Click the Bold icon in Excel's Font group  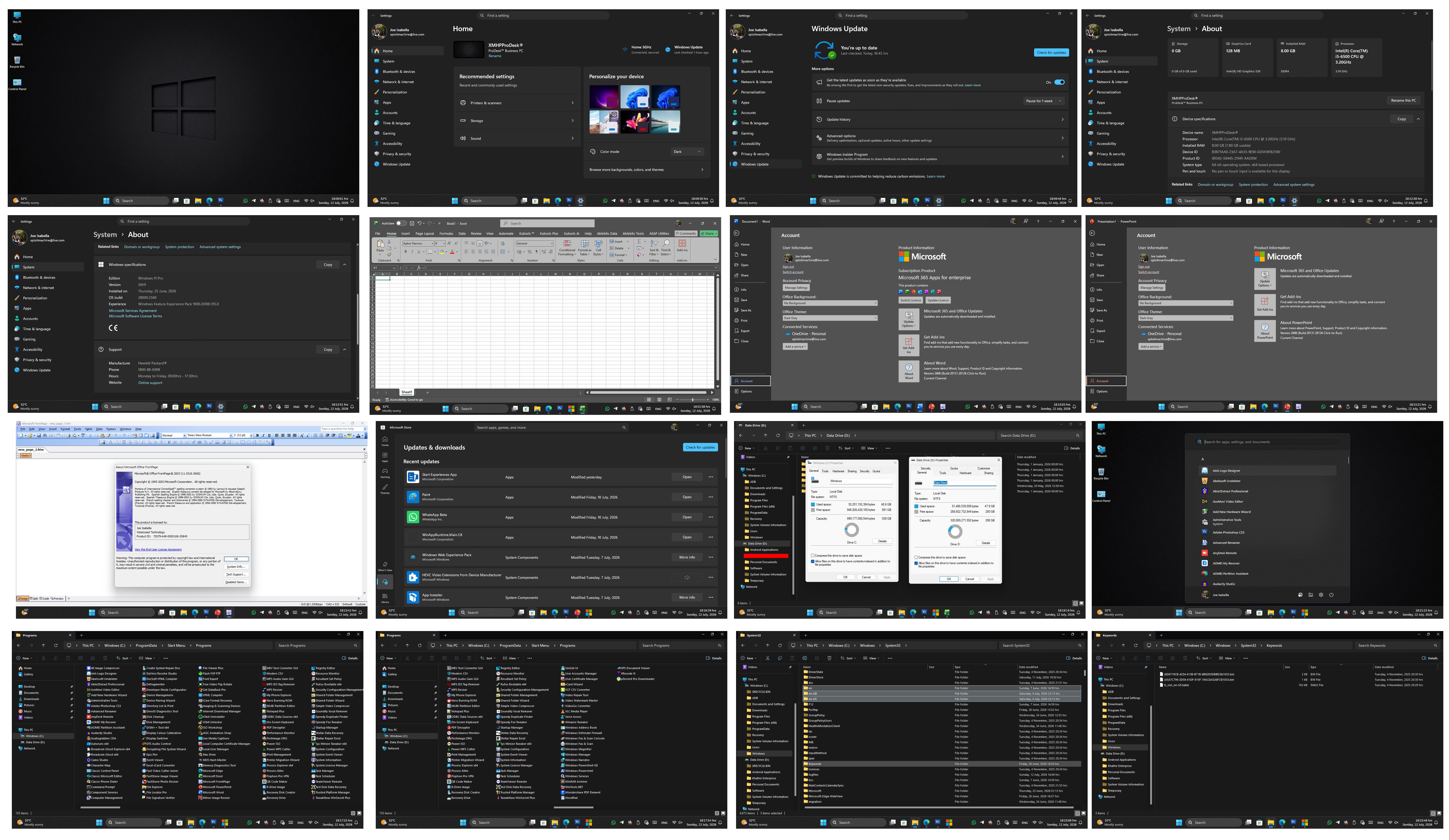[406, 251]
